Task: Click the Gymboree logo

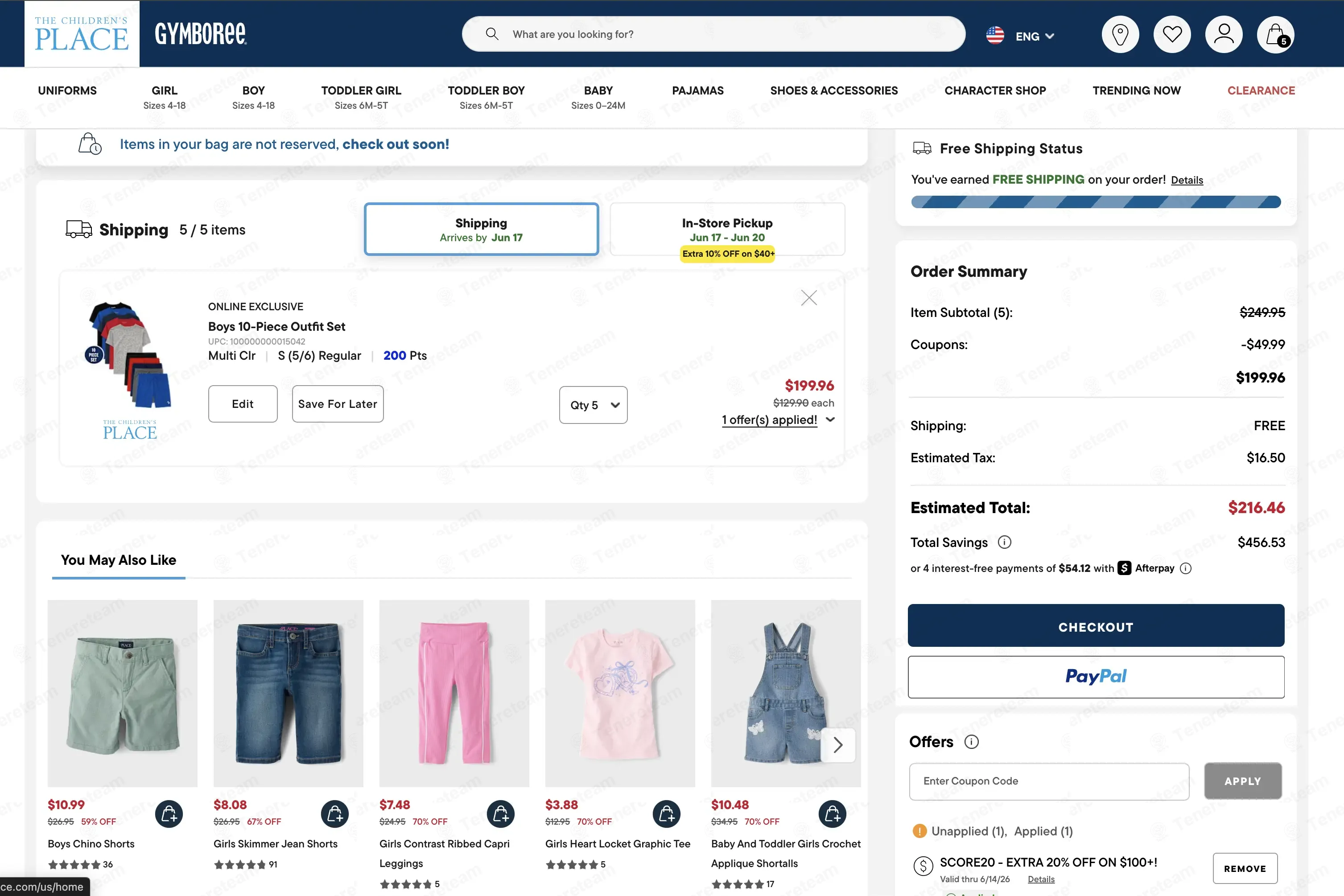Action: pyautogui.click(x=201, y=34)
